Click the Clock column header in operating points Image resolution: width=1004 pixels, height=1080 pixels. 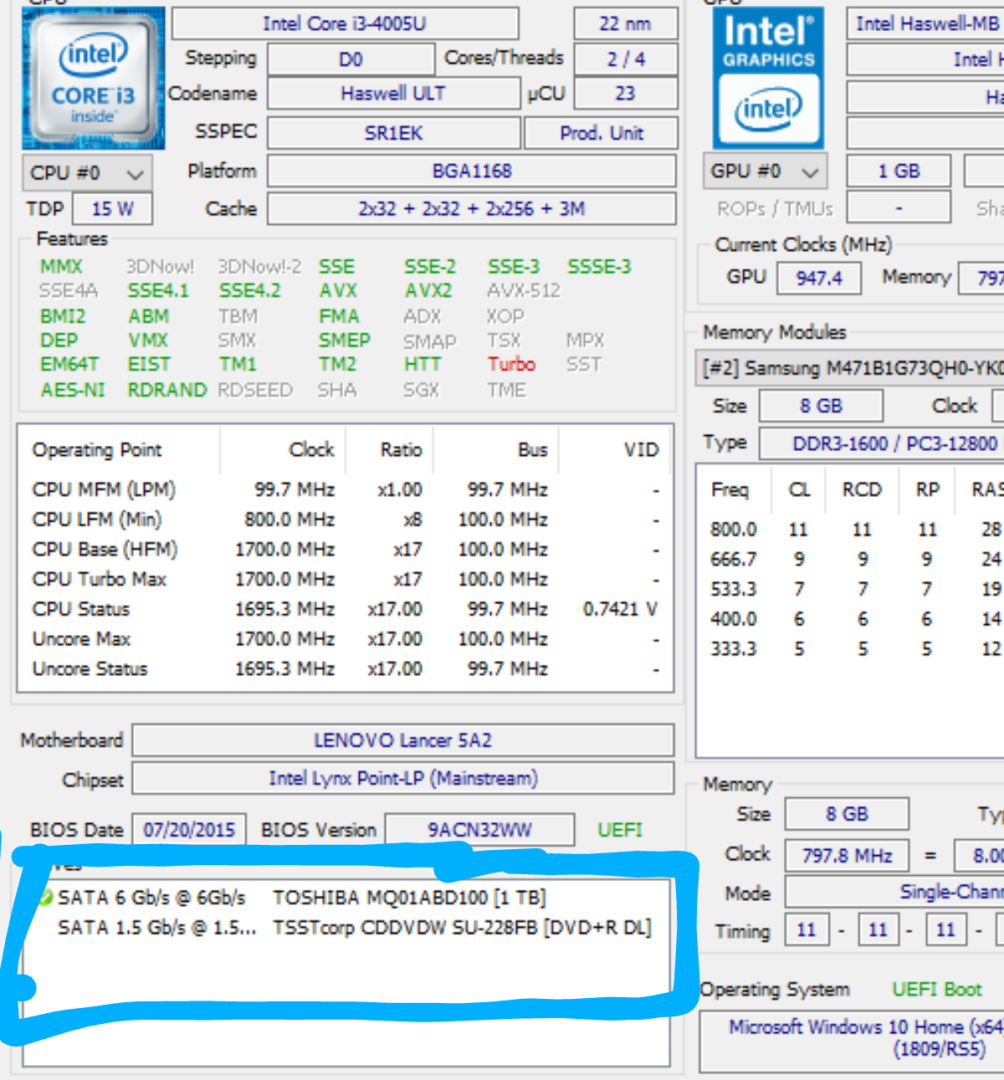(x=311, y=450)
